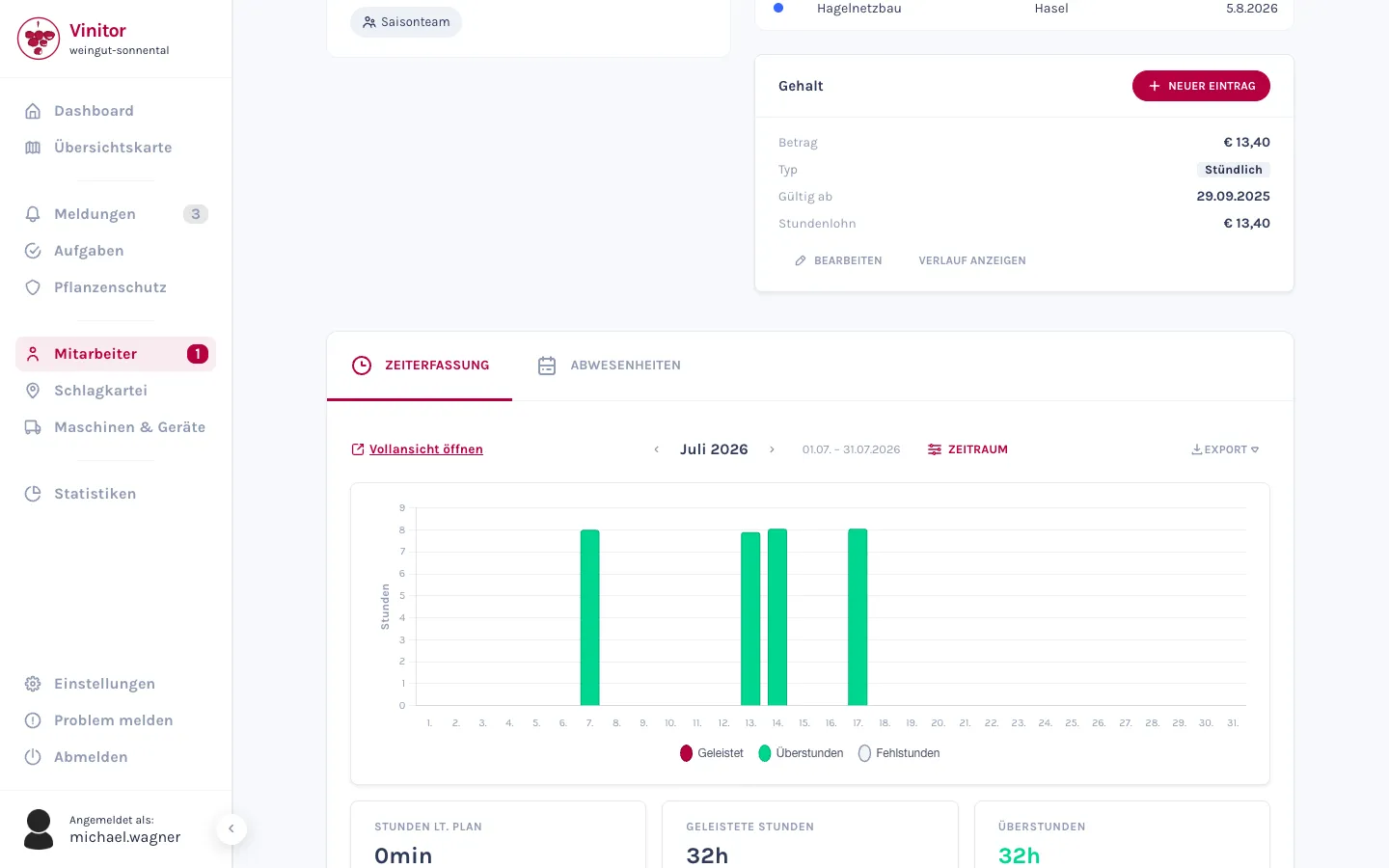Click the green bar for day 7
Viewport: 1389px width, 868px height.
[x=590, y=617]
